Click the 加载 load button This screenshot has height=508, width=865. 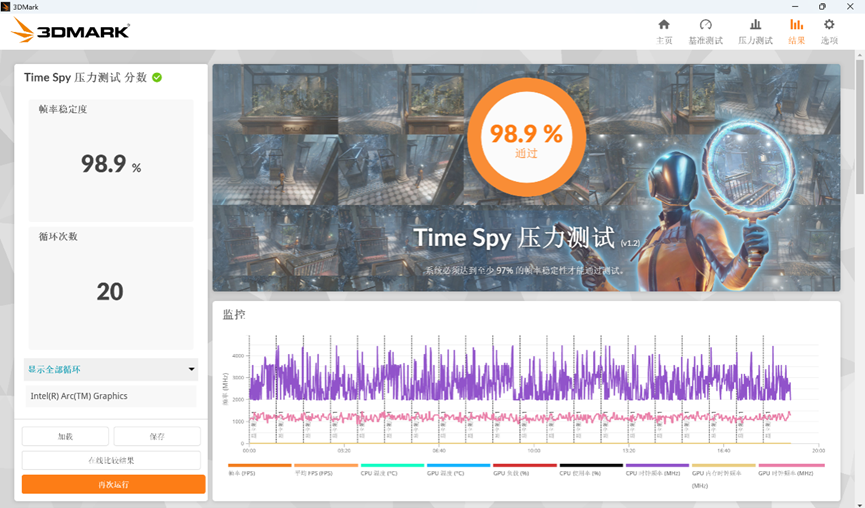click(65, 436)
